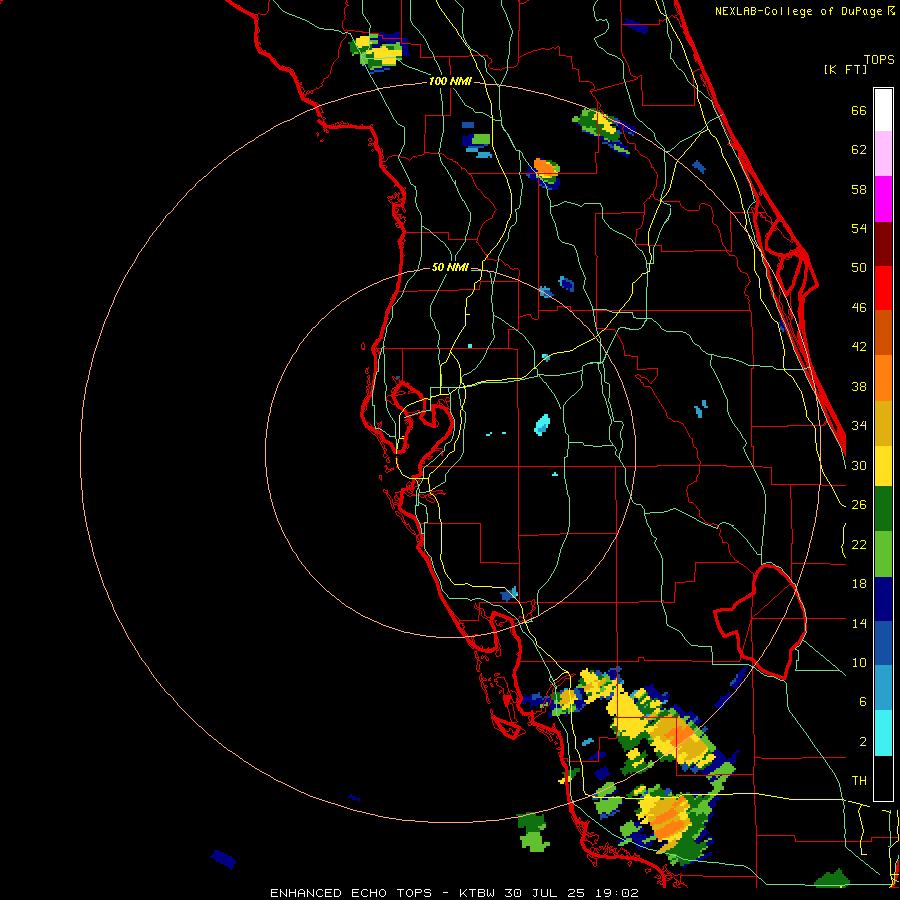Click the 2 value on the scale

(862, 742)
